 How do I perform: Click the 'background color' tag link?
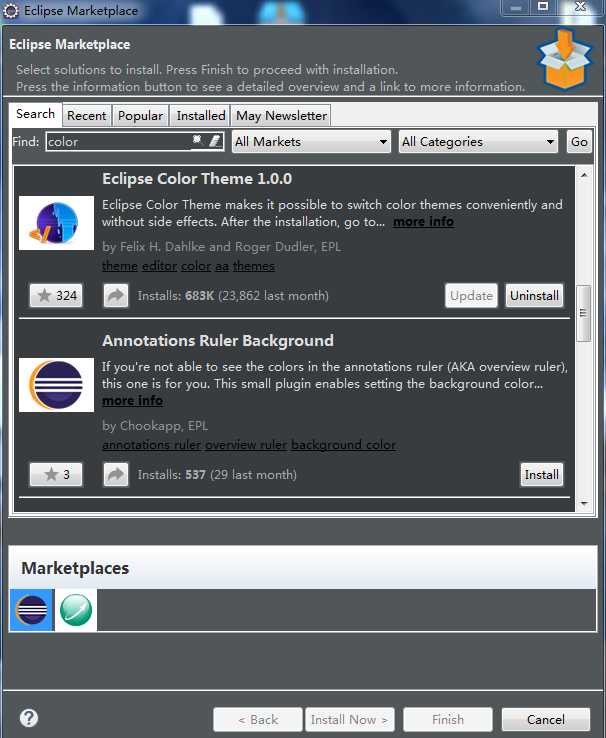tap(343, 445)
